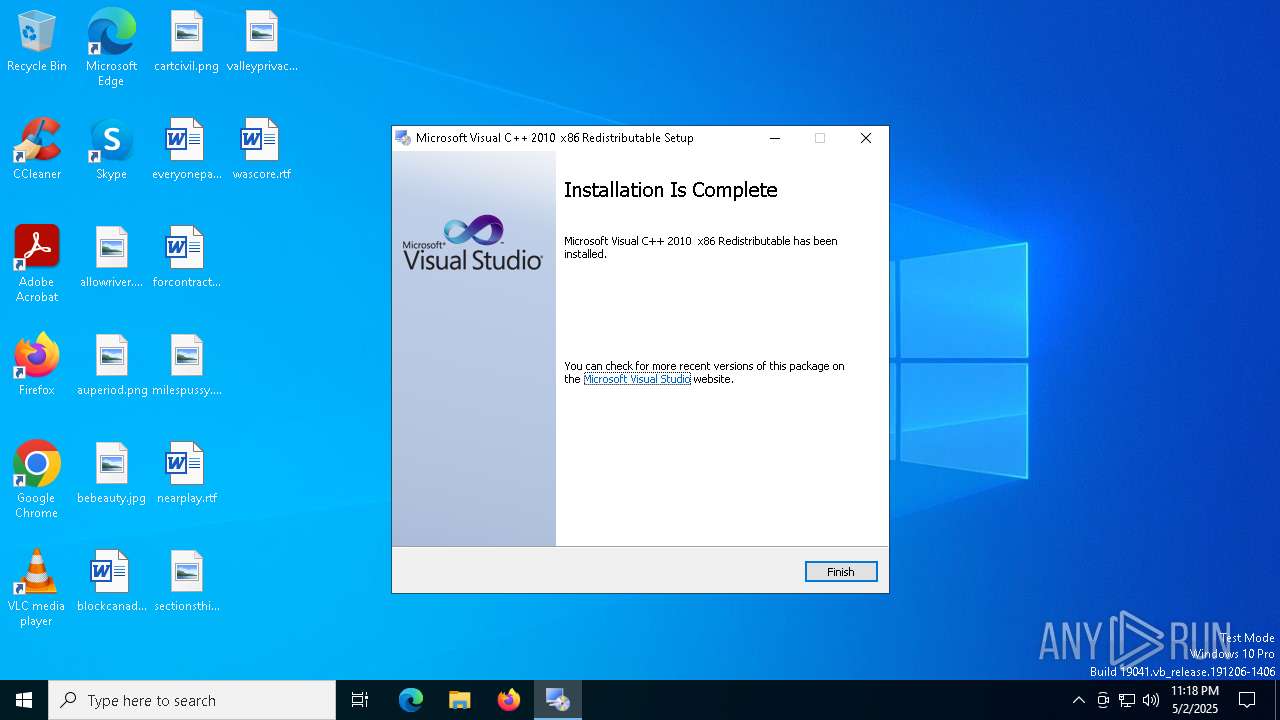
Task: Select the Skype desktop shortcut
Action: tap(111, 150)
